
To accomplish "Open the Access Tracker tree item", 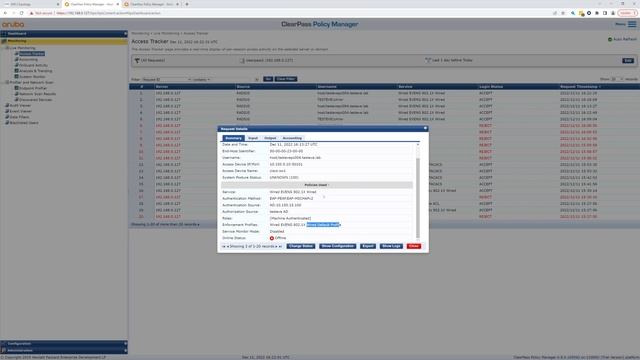I will click(x=32, y=53).
